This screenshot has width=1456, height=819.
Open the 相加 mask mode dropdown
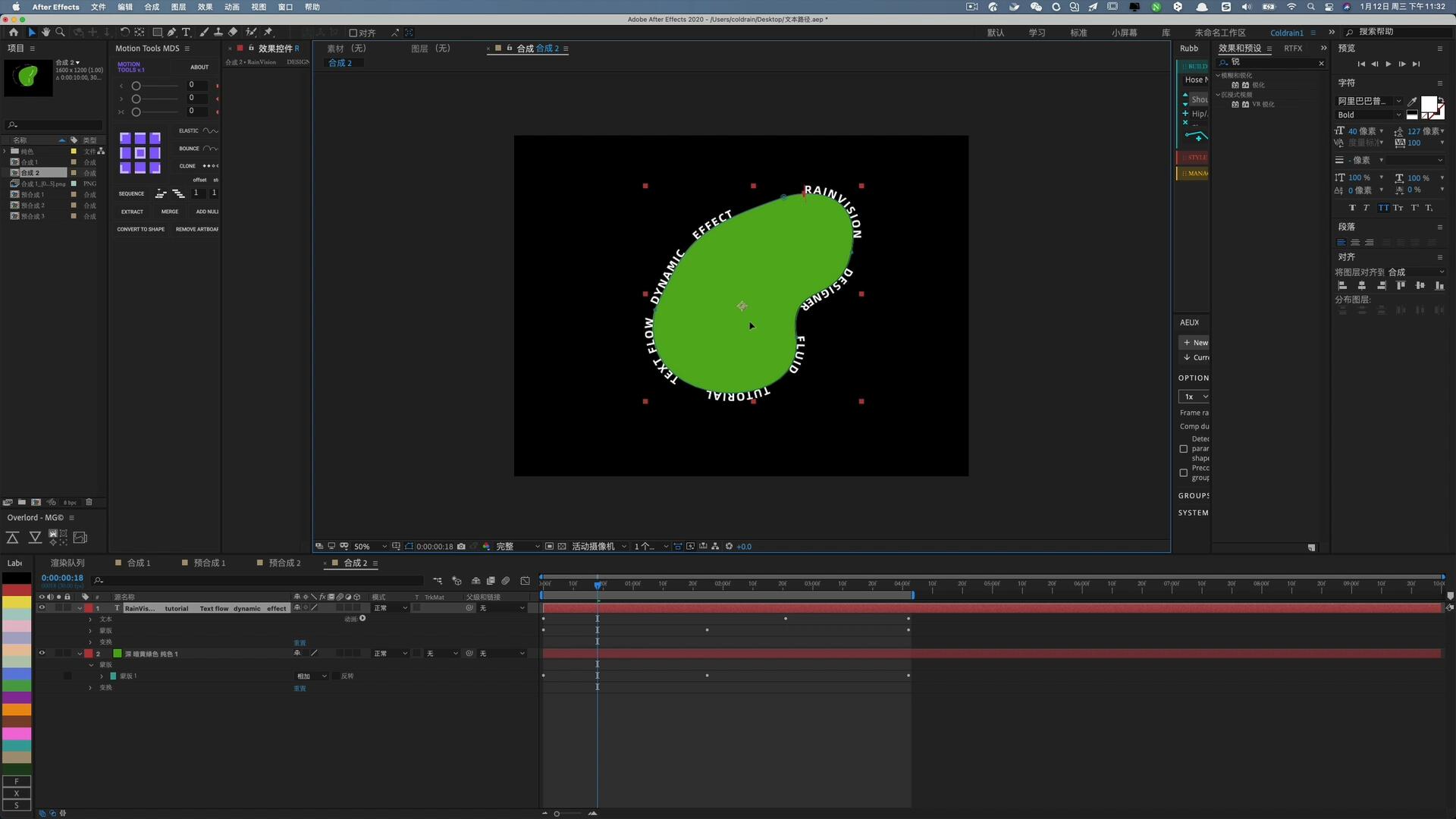(x=311, y=676)
